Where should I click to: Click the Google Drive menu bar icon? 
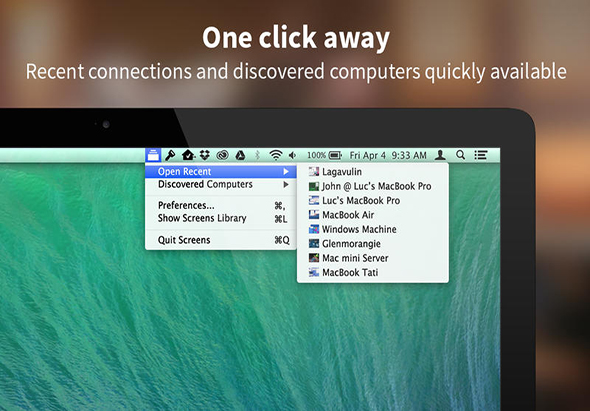point(240,155)
